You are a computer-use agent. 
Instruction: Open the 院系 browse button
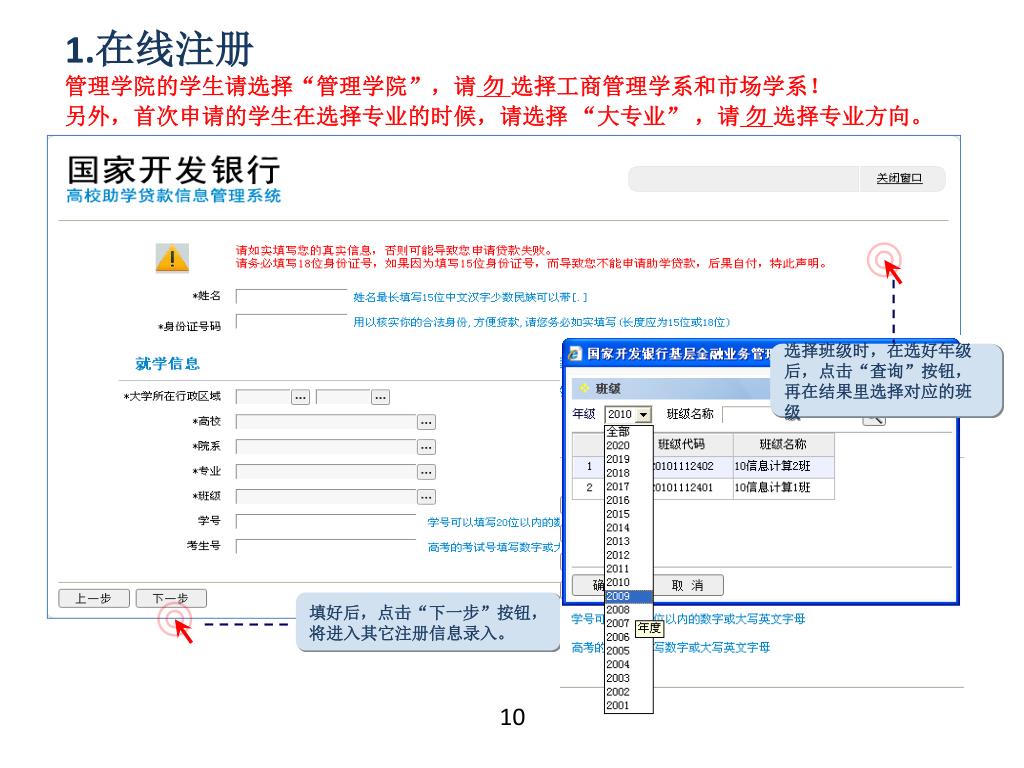click(x=426, y=447)
